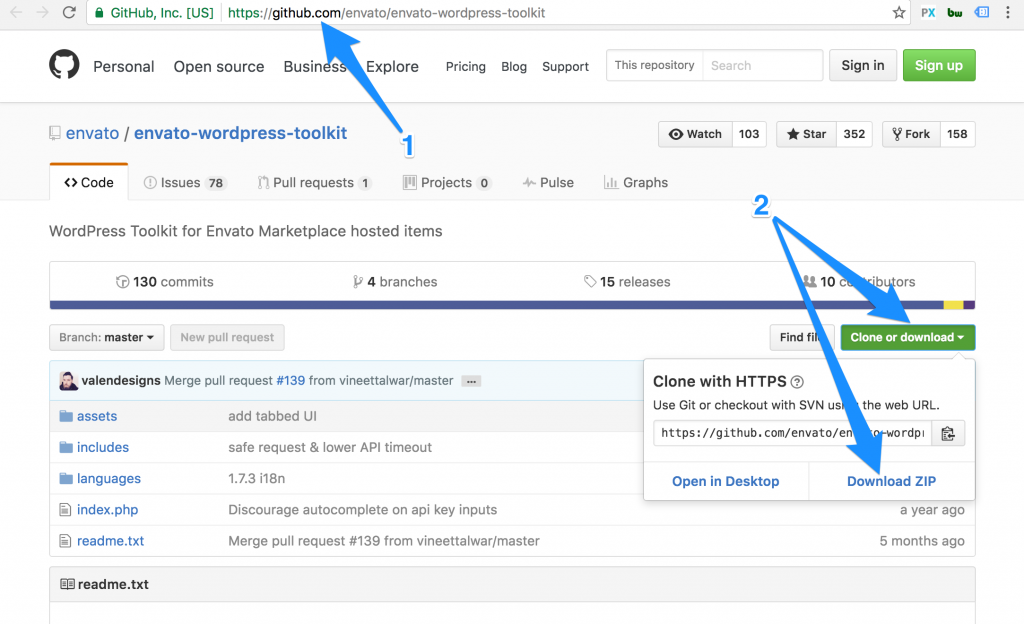Click the language breakdown color bar

[512, 305]
